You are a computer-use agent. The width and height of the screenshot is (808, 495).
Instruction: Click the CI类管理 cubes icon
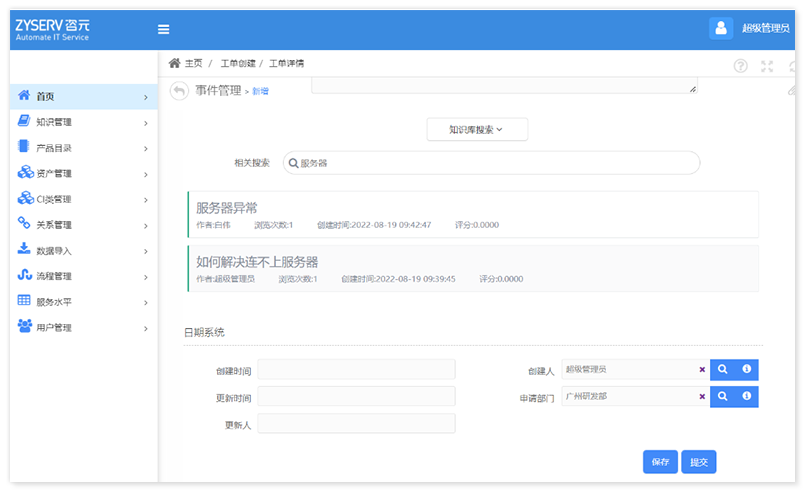pyautogui.click(x=25, y=198)
